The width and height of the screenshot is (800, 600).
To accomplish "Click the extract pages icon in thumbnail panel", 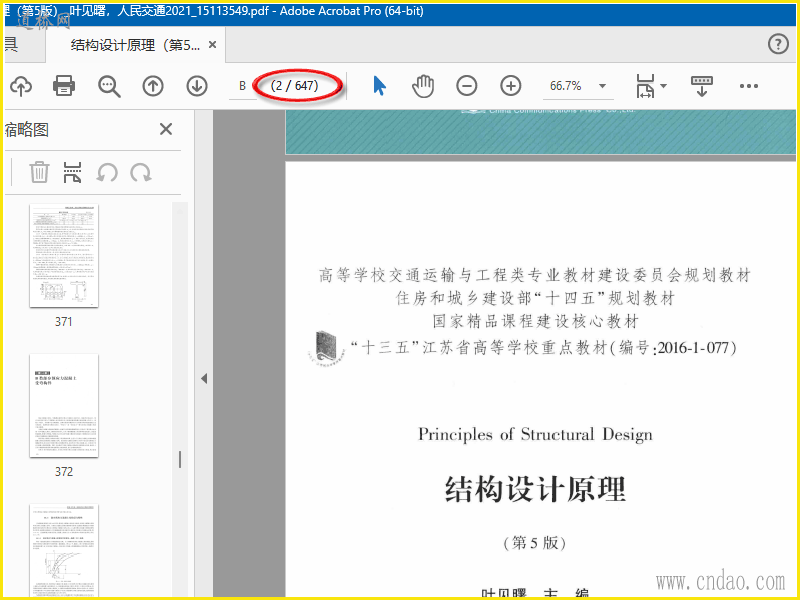I will click(72, 172).
